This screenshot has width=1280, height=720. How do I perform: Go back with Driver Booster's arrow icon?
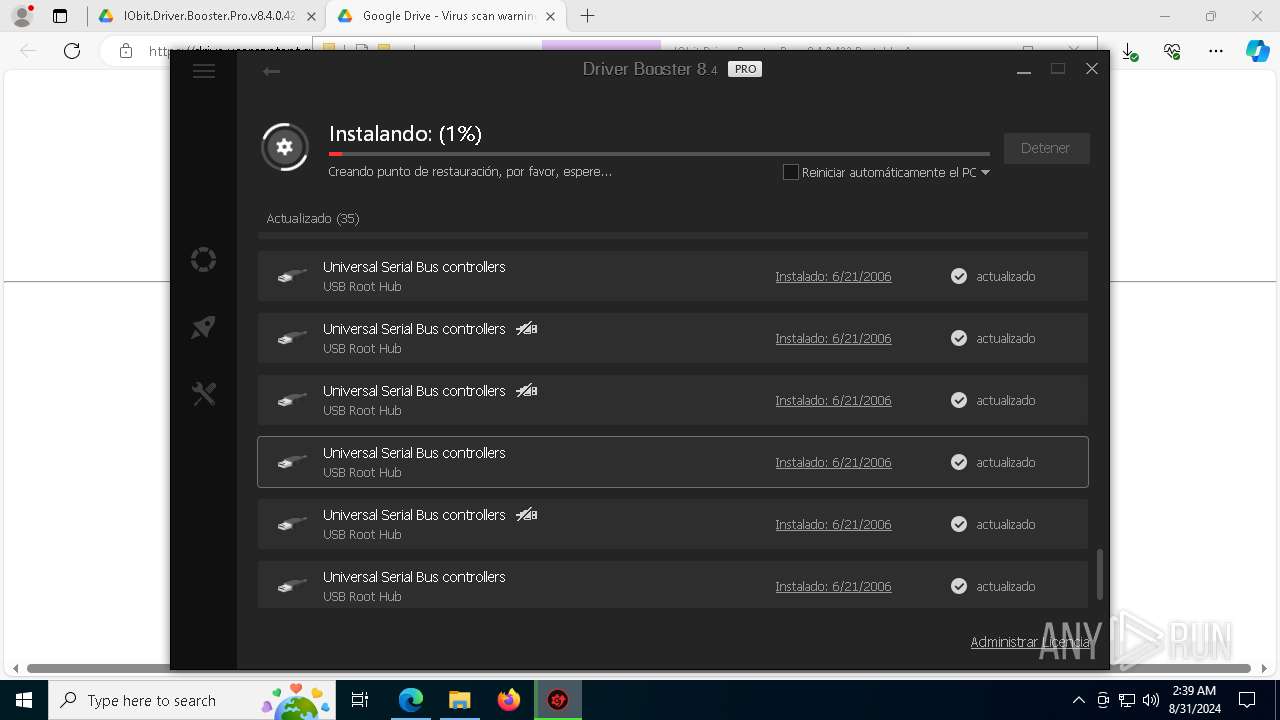(x=271, y=71)
